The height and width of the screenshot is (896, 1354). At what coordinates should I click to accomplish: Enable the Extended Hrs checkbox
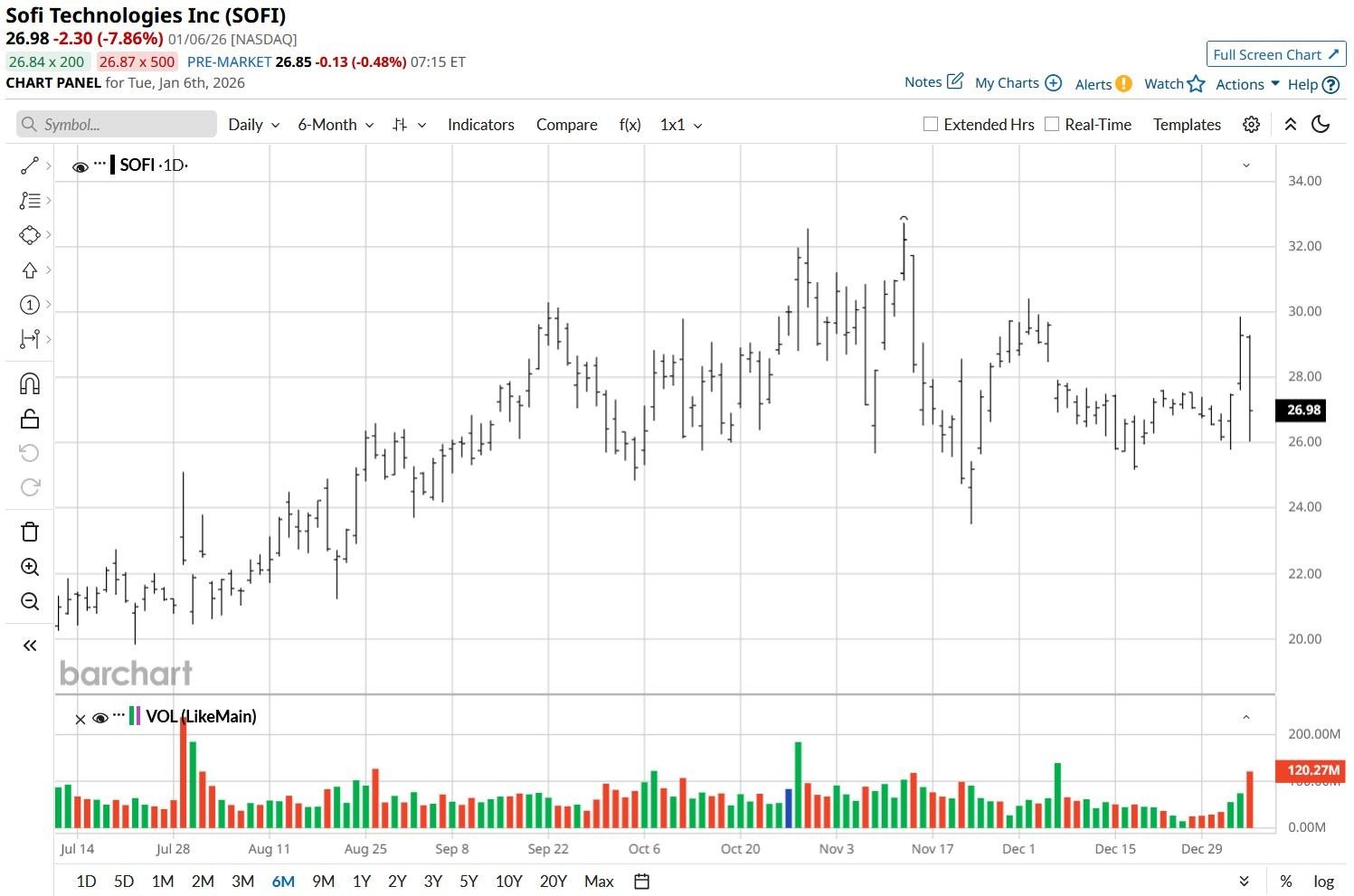tap(930, 124)
